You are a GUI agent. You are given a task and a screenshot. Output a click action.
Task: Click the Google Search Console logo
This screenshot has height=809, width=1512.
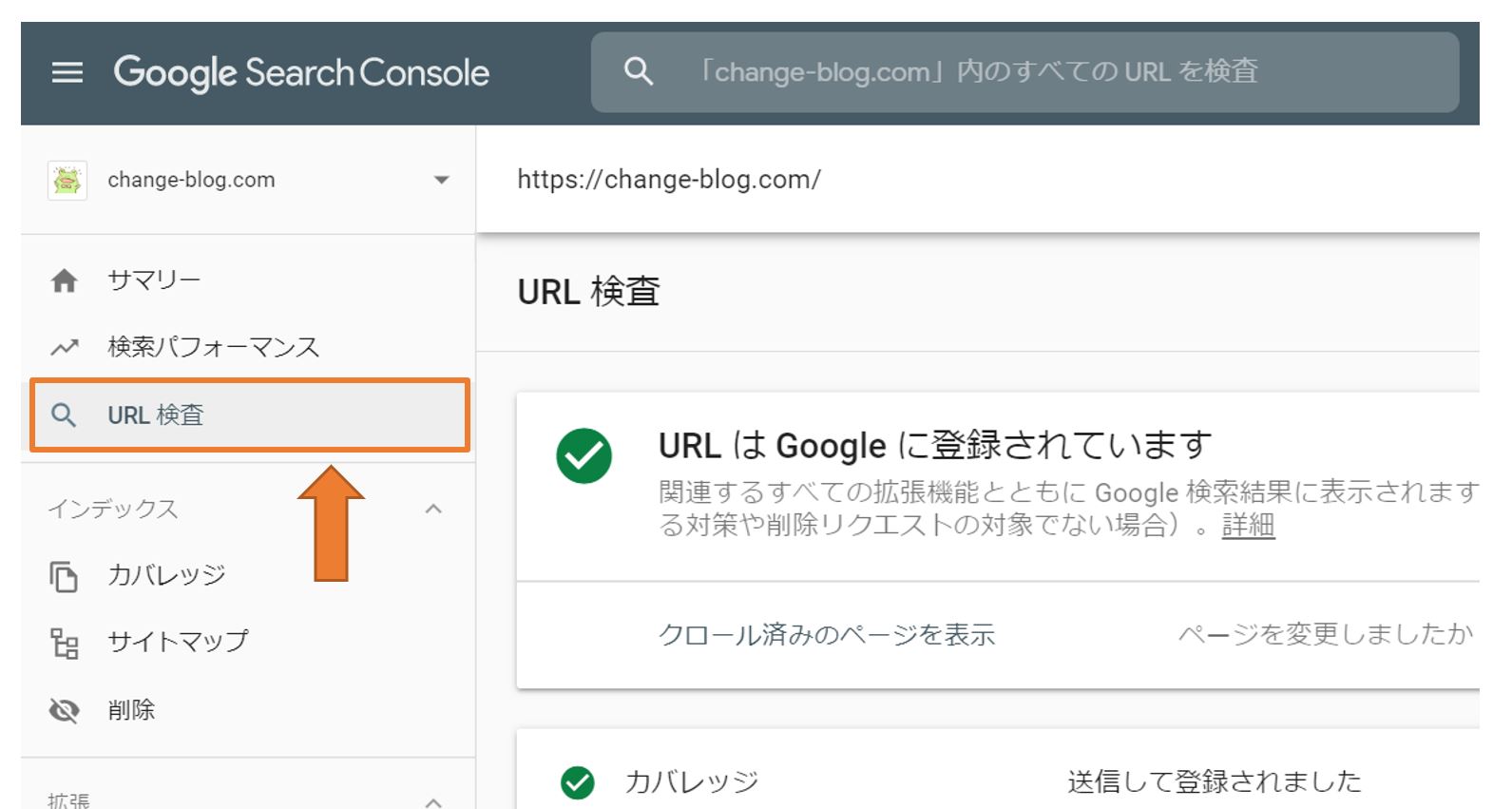point(301,73)
